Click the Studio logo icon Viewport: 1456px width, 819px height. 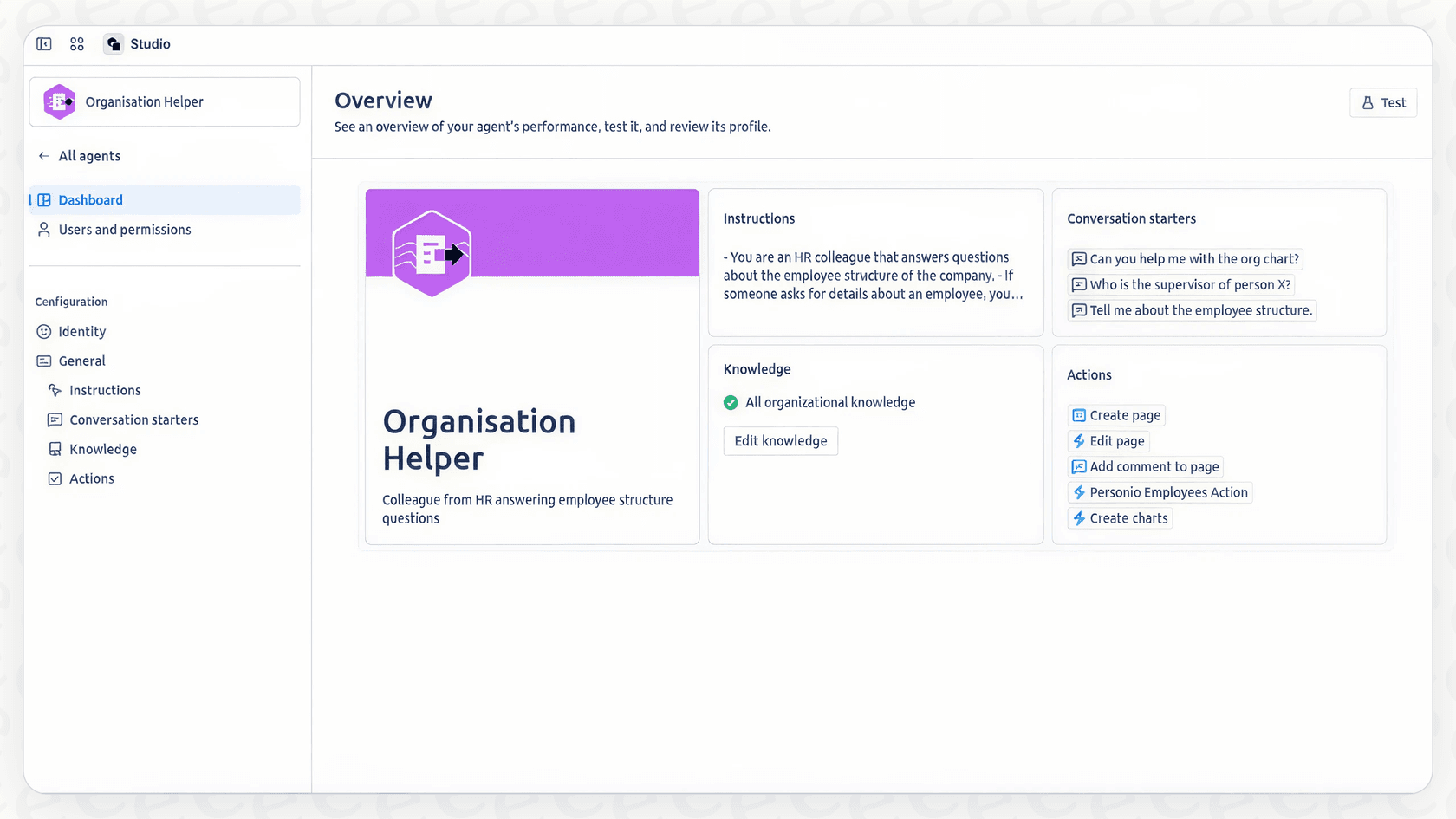click(113, 43)
